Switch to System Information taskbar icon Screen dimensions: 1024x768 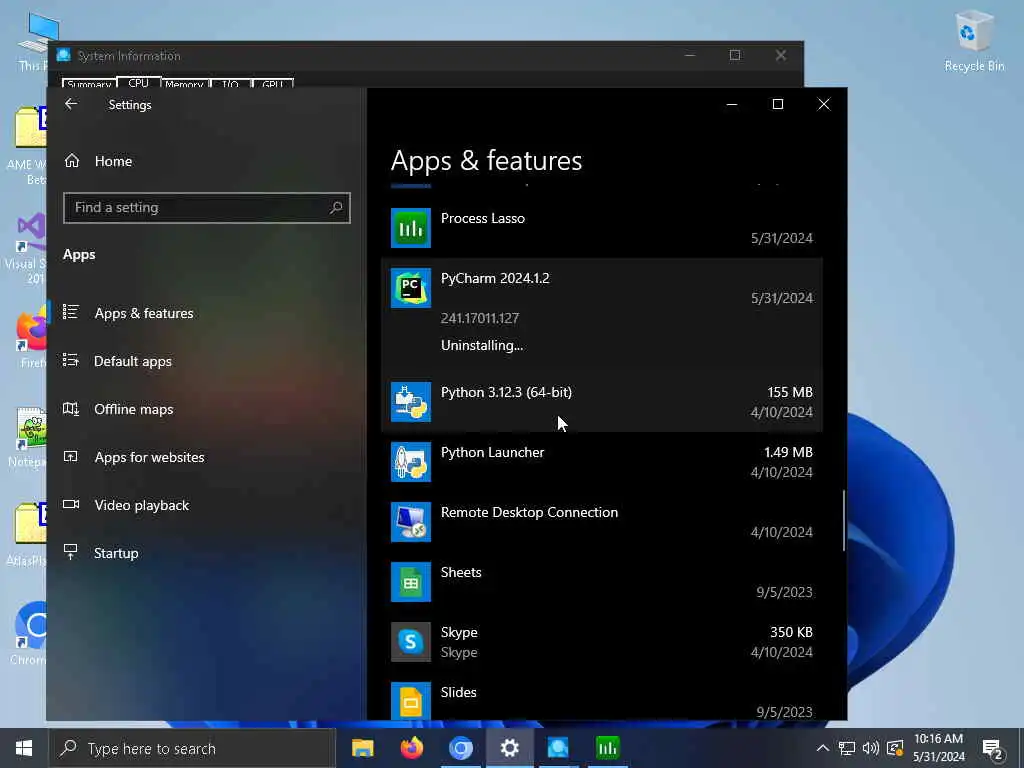(558, 748)
